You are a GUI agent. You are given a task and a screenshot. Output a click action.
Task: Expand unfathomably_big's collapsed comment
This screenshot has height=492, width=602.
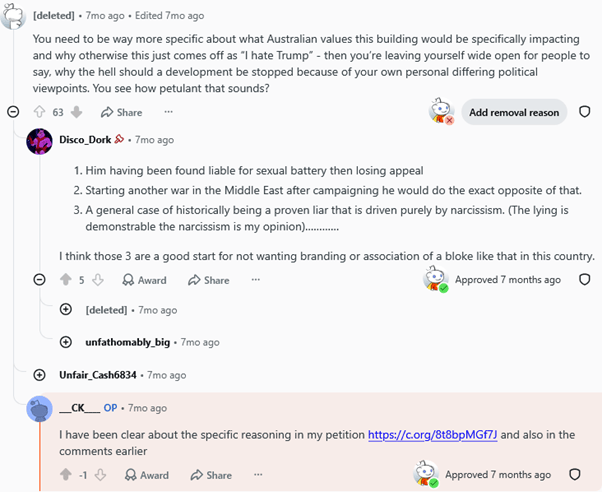(x=66, y=342)
